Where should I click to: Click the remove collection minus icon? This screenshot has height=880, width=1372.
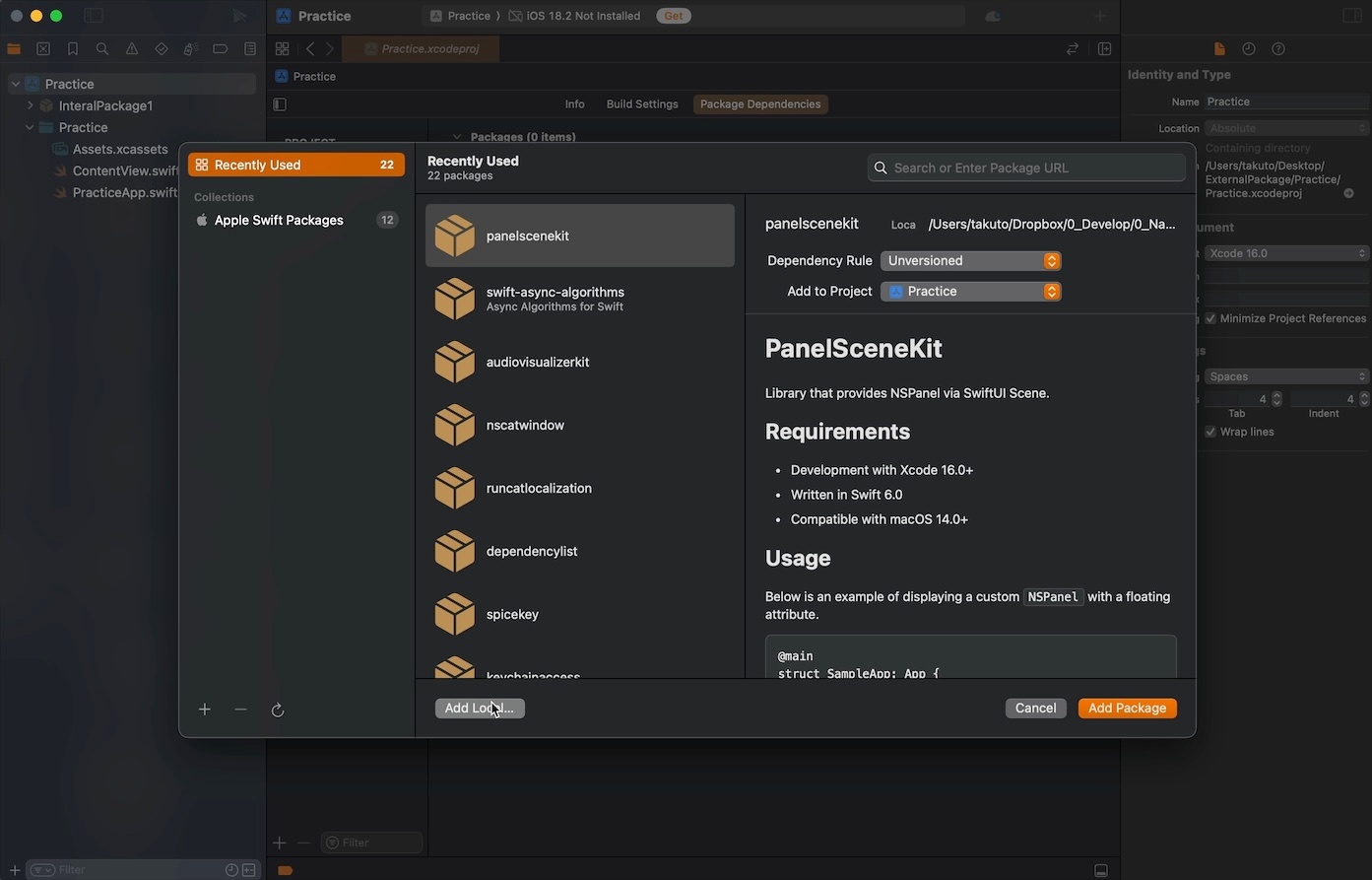(240, 710)
